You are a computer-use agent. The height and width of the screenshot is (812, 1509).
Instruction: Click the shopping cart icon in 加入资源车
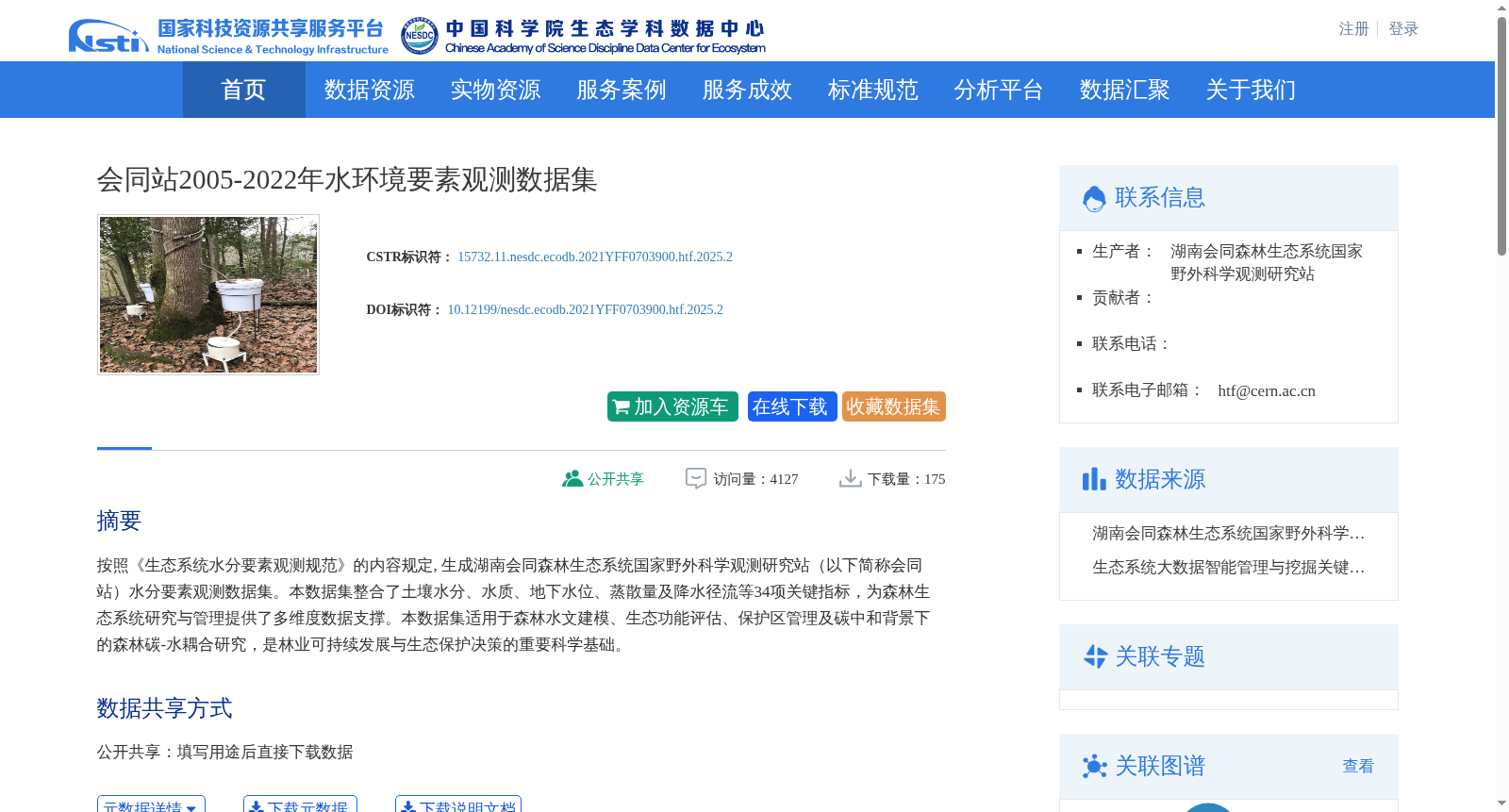[x=622, y=407]
